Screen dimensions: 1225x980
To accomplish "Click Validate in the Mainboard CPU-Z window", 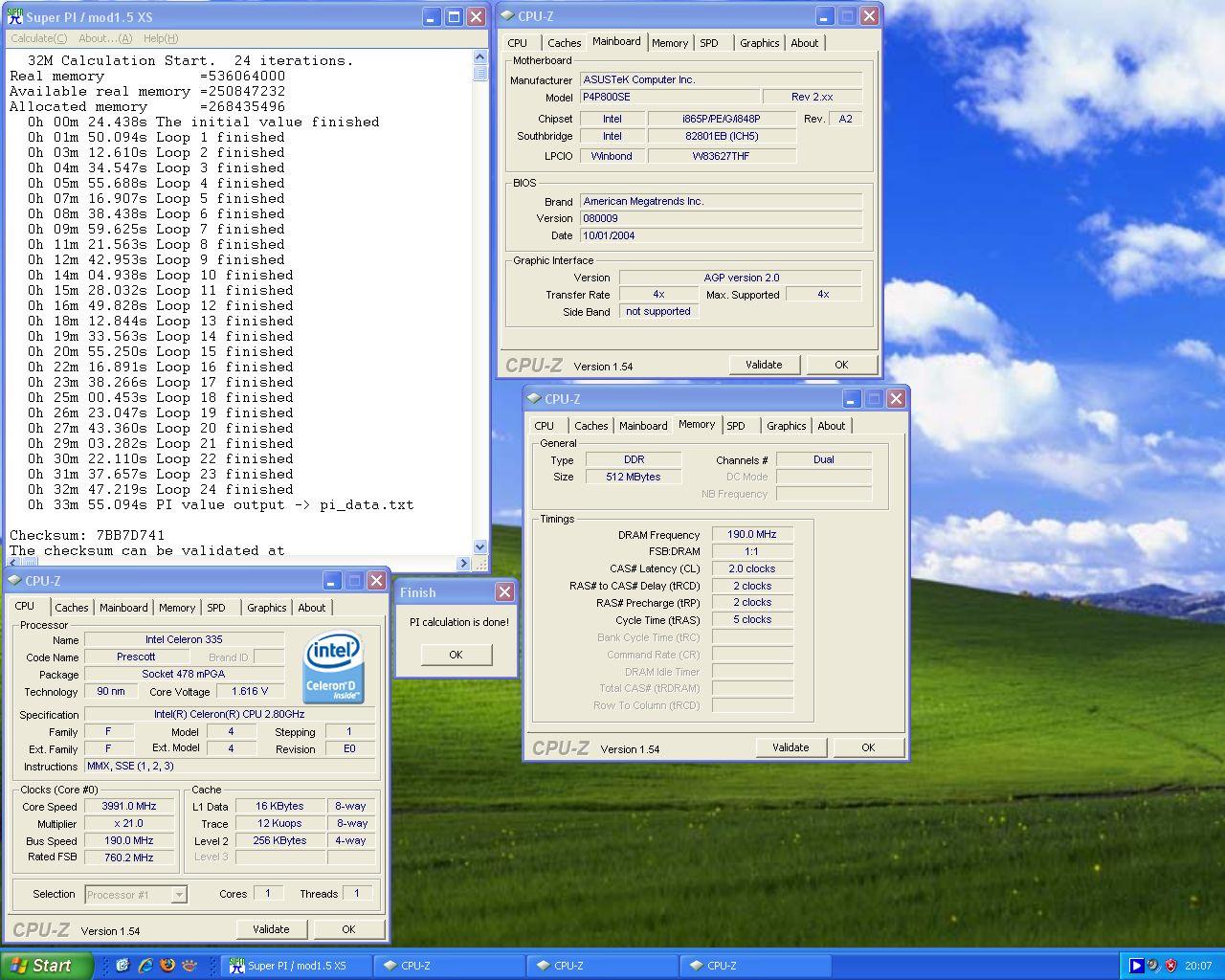I will (764, 365).
